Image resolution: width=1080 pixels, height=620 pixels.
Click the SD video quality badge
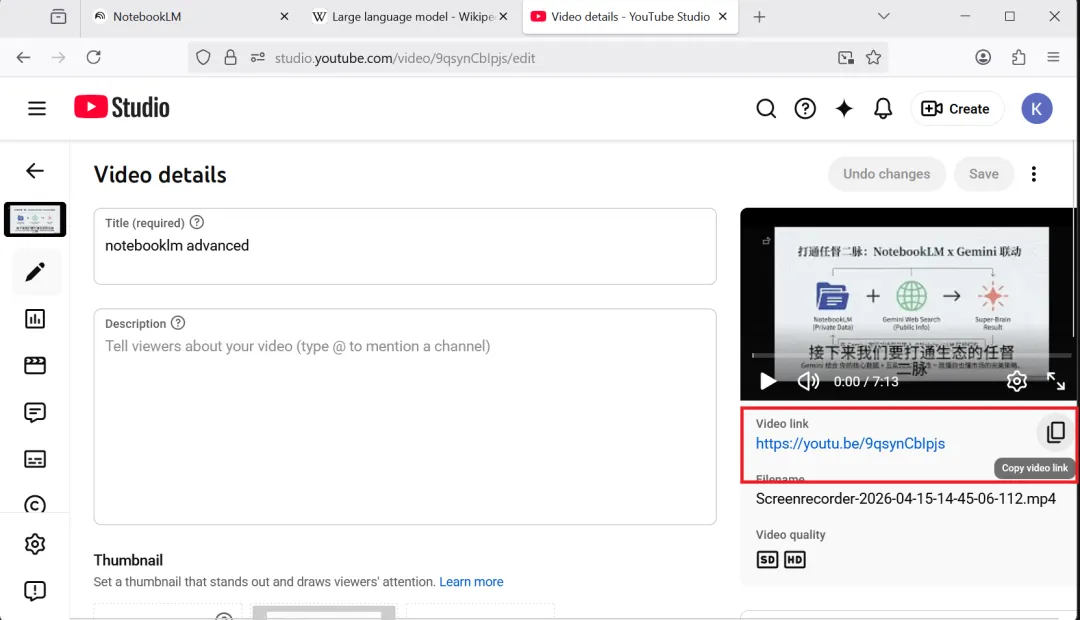767,559
